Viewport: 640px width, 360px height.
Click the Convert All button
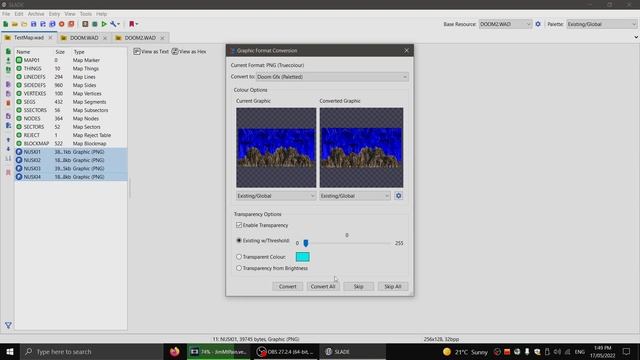point(323,287)
